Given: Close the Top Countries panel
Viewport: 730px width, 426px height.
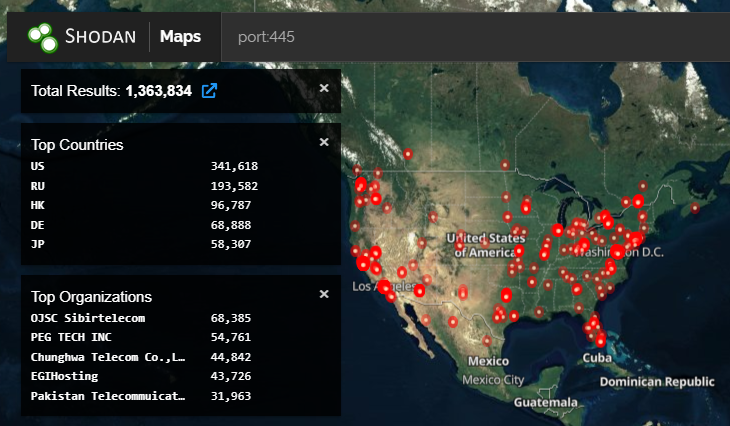Looking at the screenshot, I should tap(324, 142).
